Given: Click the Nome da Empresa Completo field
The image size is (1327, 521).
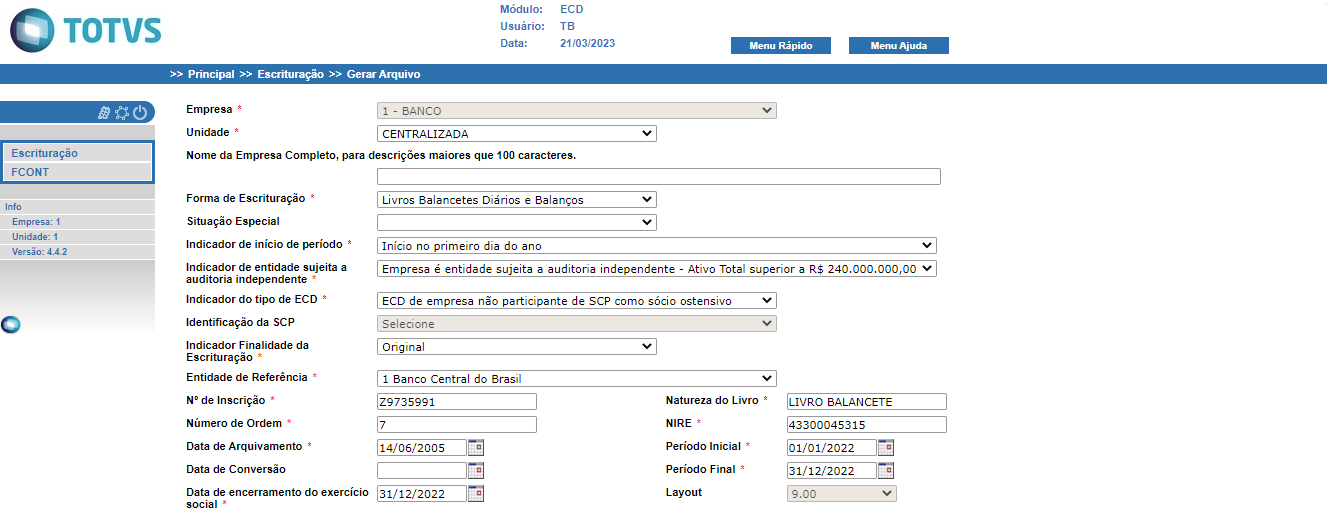Looking at the screenshot, I should pos(659,177).
